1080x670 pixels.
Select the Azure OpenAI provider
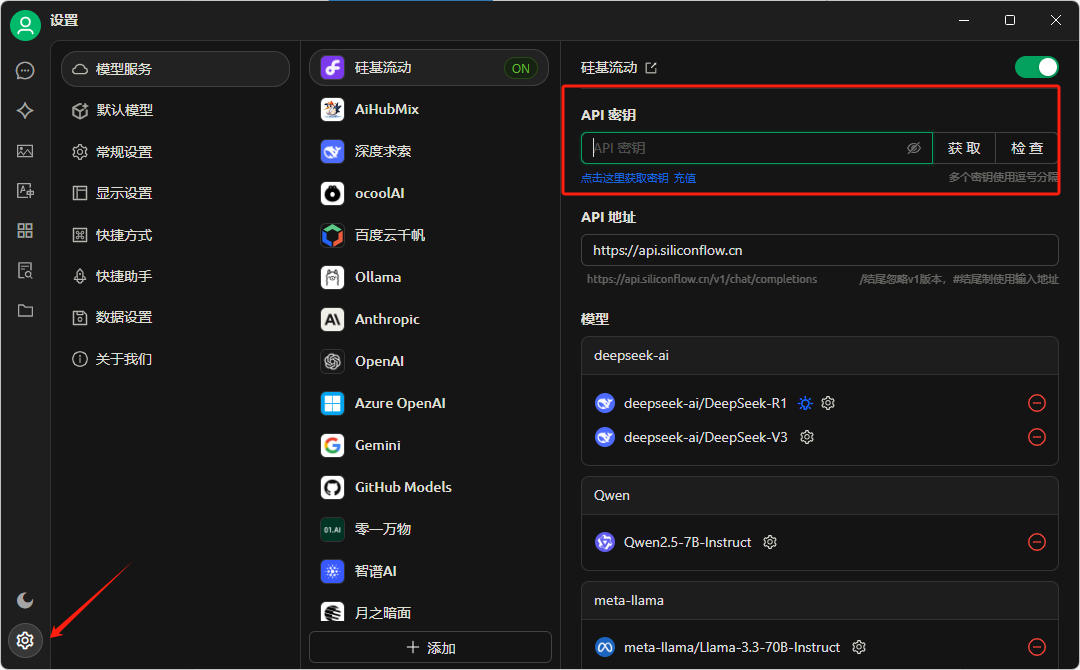[x=428, y=404]
